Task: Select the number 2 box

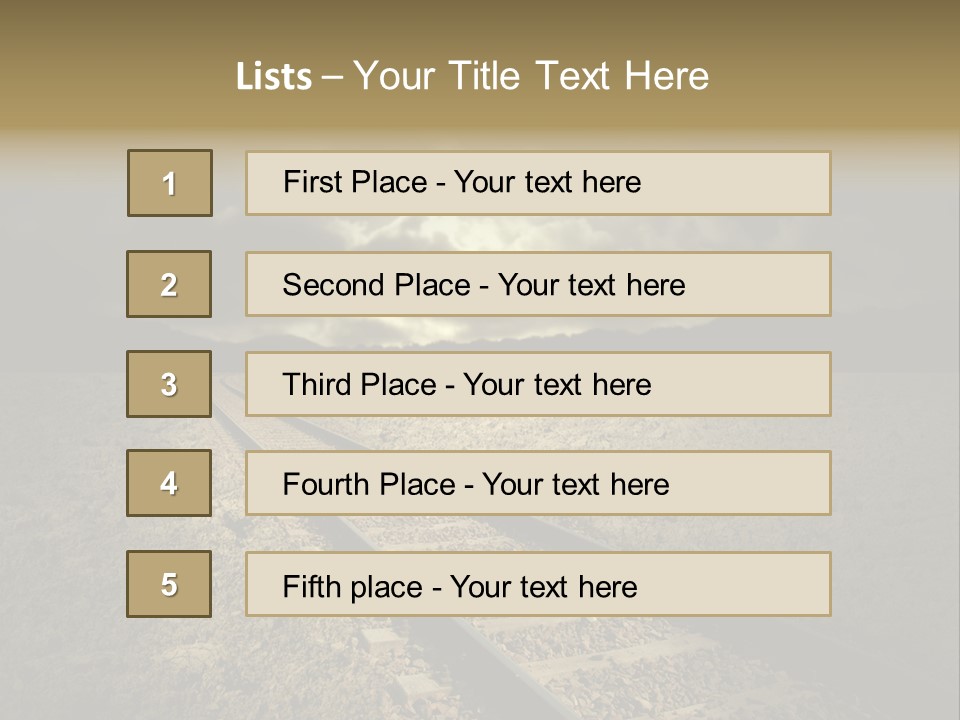Action: [169, 284]
